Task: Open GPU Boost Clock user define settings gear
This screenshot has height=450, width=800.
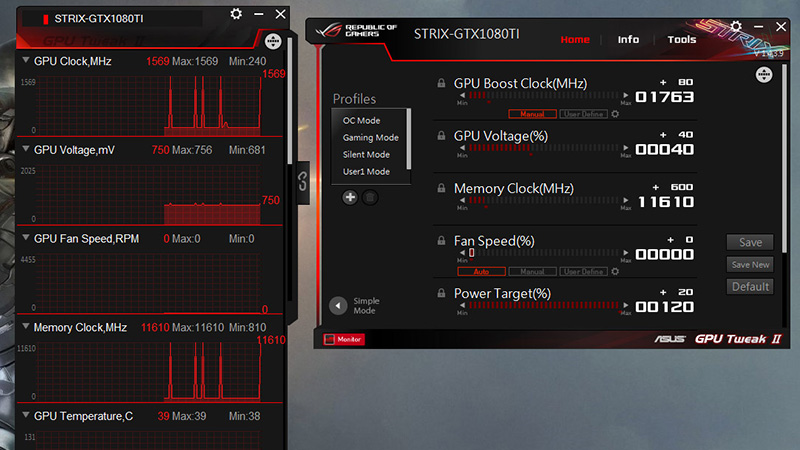Action: [615, 114]
